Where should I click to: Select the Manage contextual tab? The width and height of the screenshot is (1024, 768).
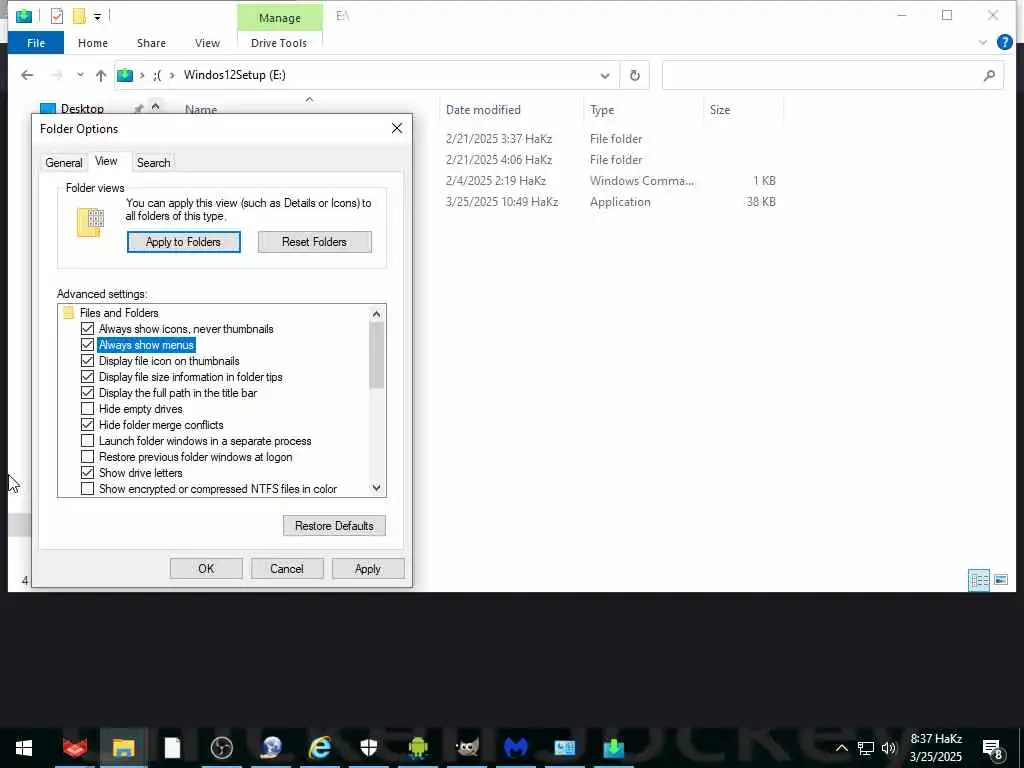[280, 18]
